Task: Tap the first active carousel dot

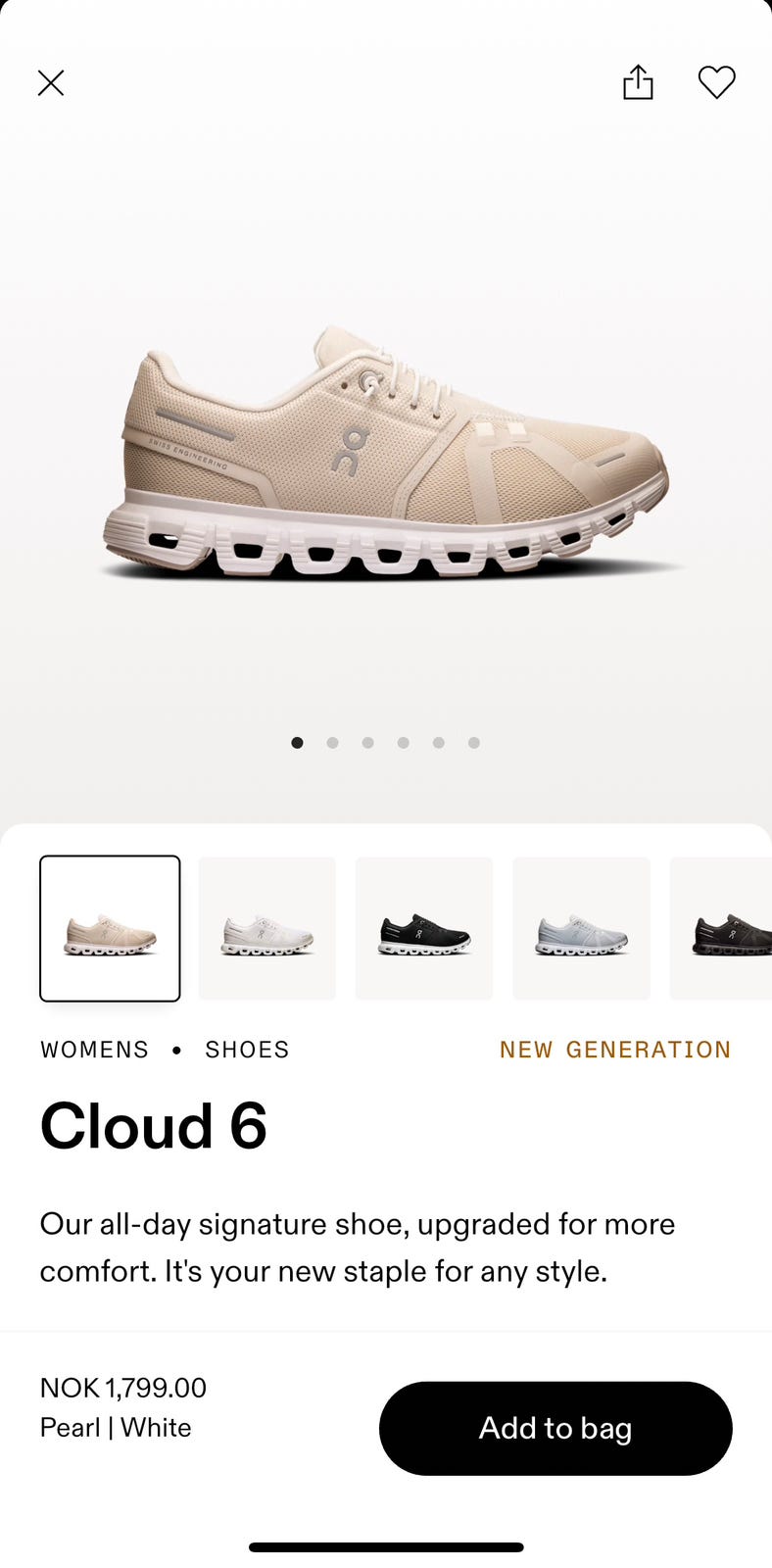Action: click(x=297, y=743)
